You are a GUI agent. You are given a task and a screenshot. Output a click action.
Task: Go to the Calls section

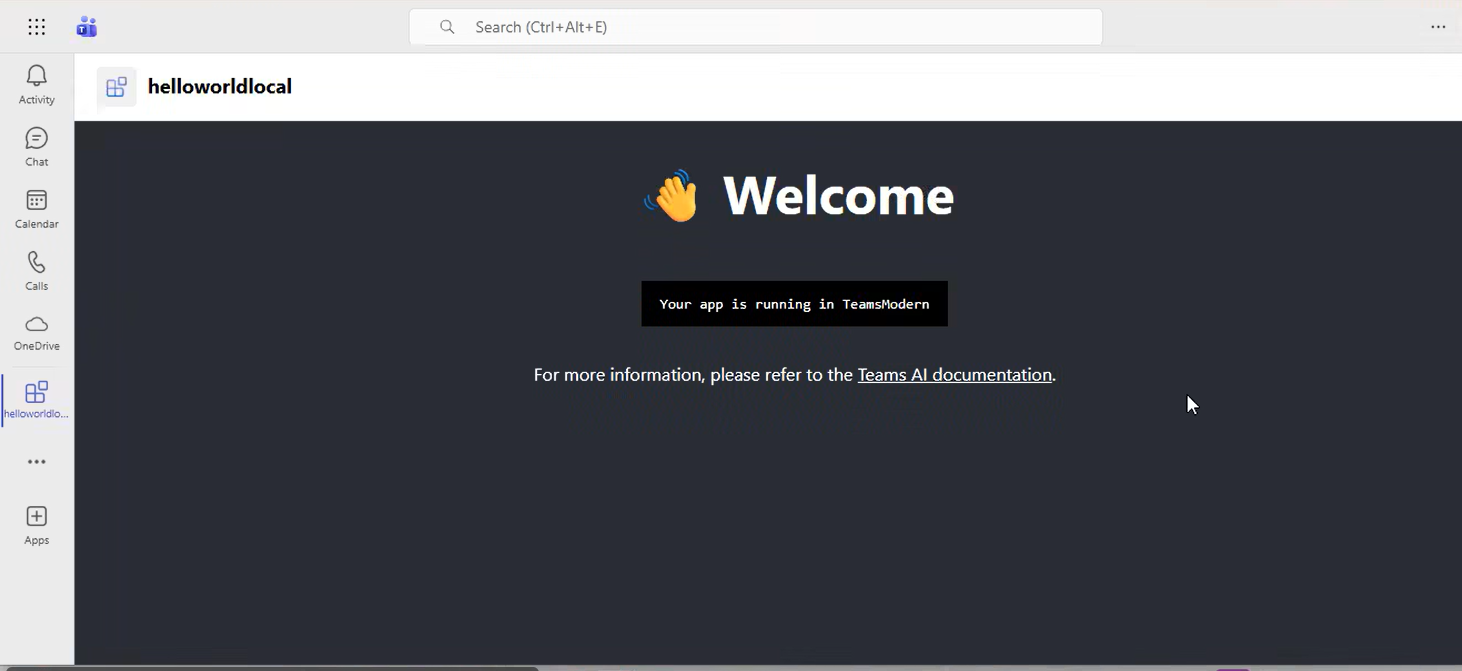[x=36, y=270]
